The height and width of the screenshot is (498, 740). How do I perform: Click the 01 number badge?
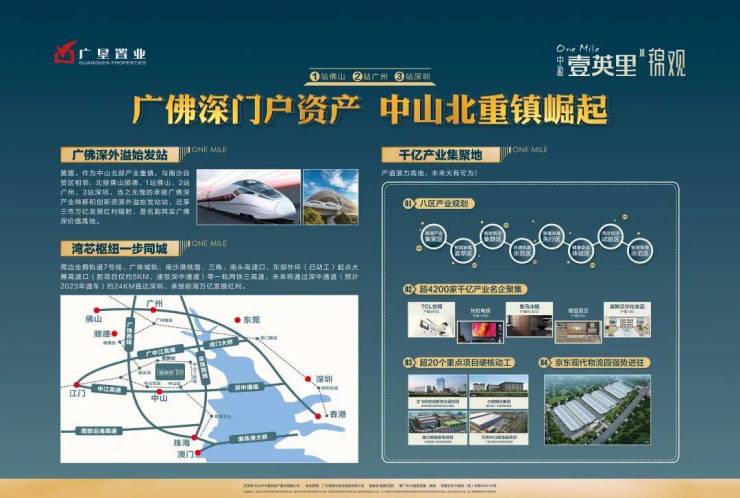click(x=408, y=204)
